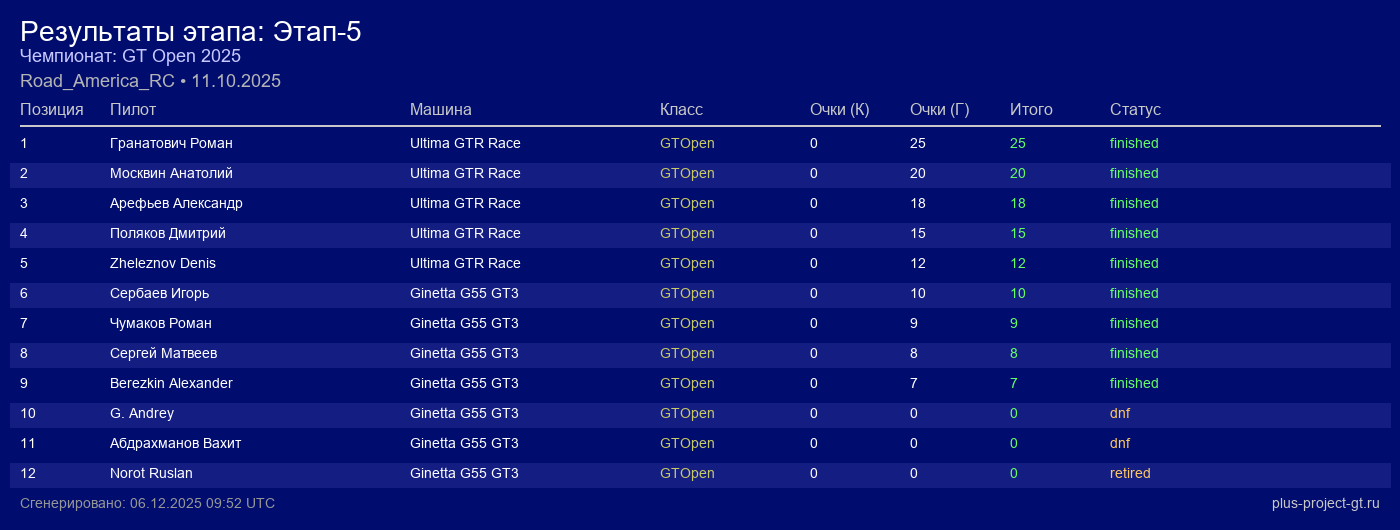Screen dimensions: 1400x530
Task: Click the total points 18 for Арефьев Александр
Action: 1018,203
